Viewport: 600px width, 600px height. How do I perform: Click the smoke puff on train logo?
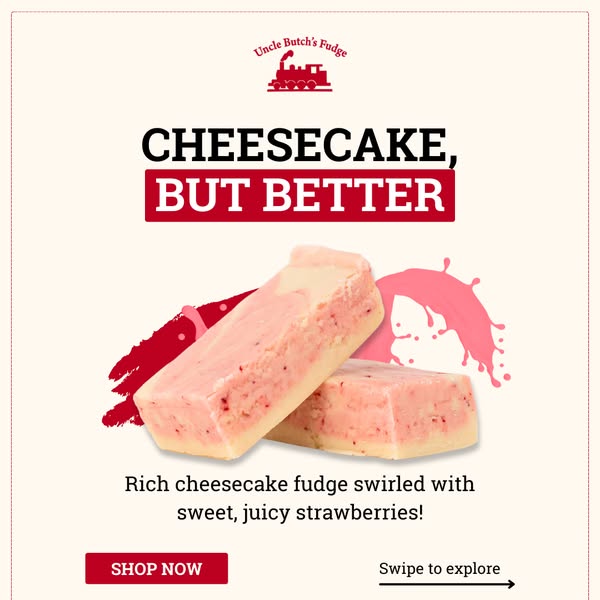(x=287, y=55)
